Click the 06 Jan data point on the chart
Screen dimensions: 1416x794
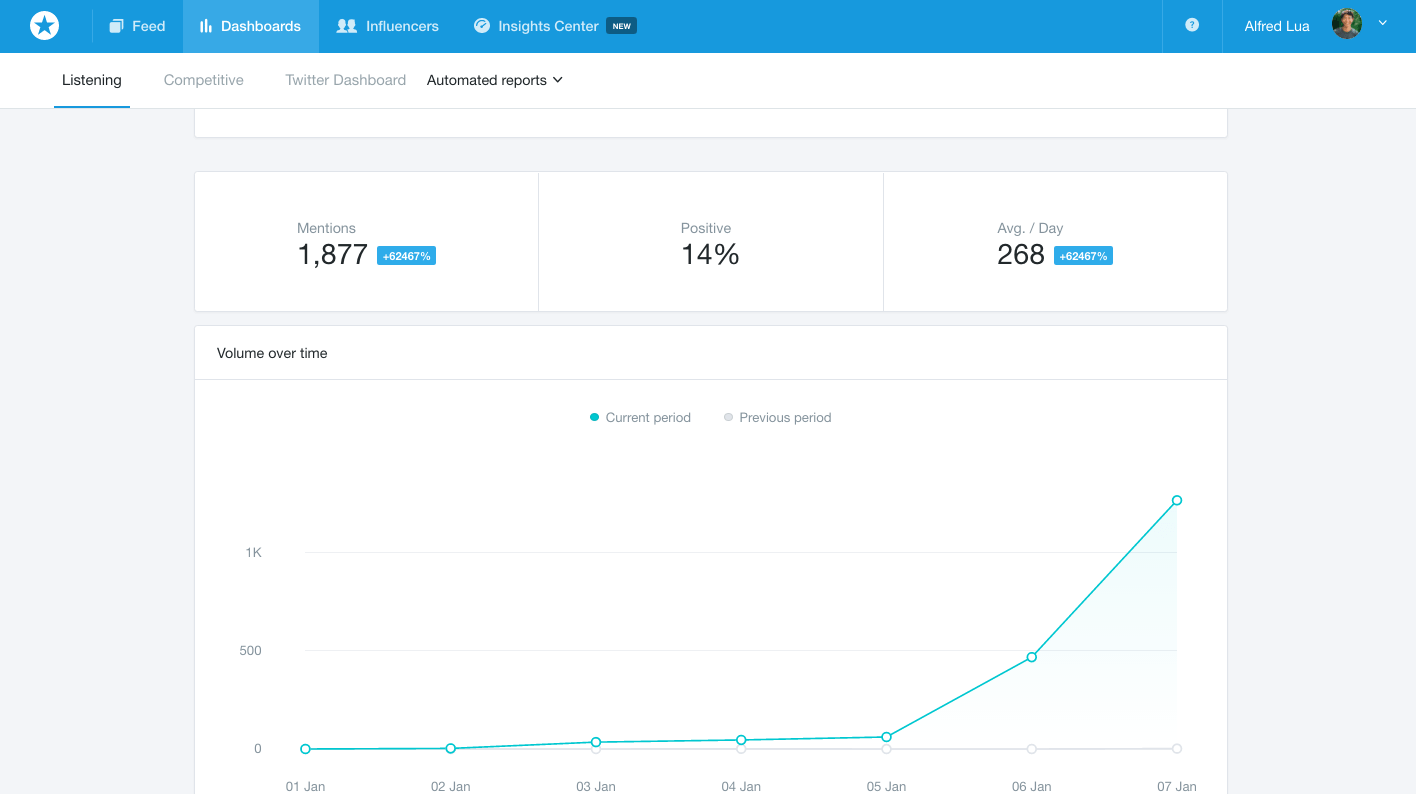[x=1031, y=657]
